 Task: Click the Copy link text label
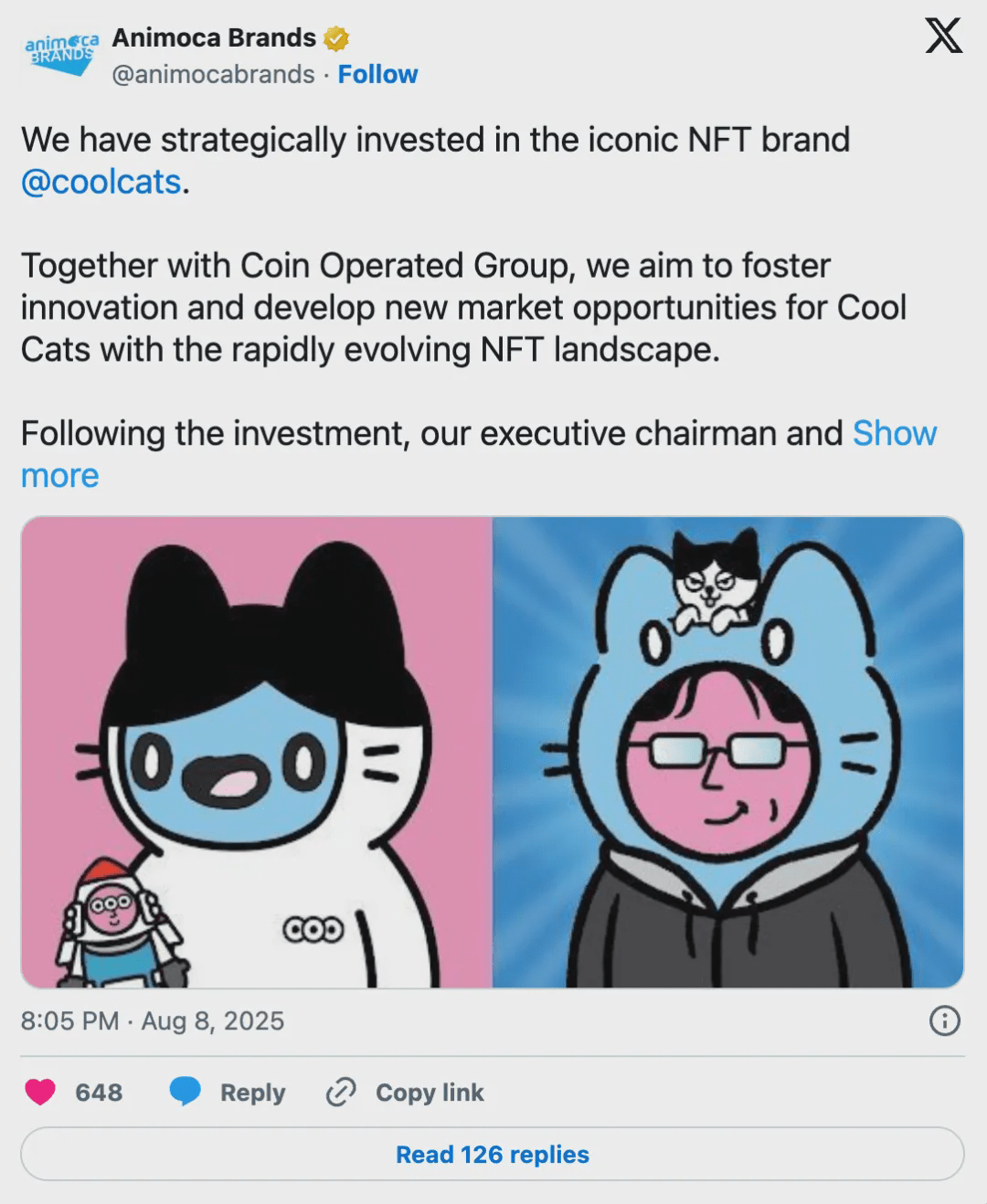430,1092
